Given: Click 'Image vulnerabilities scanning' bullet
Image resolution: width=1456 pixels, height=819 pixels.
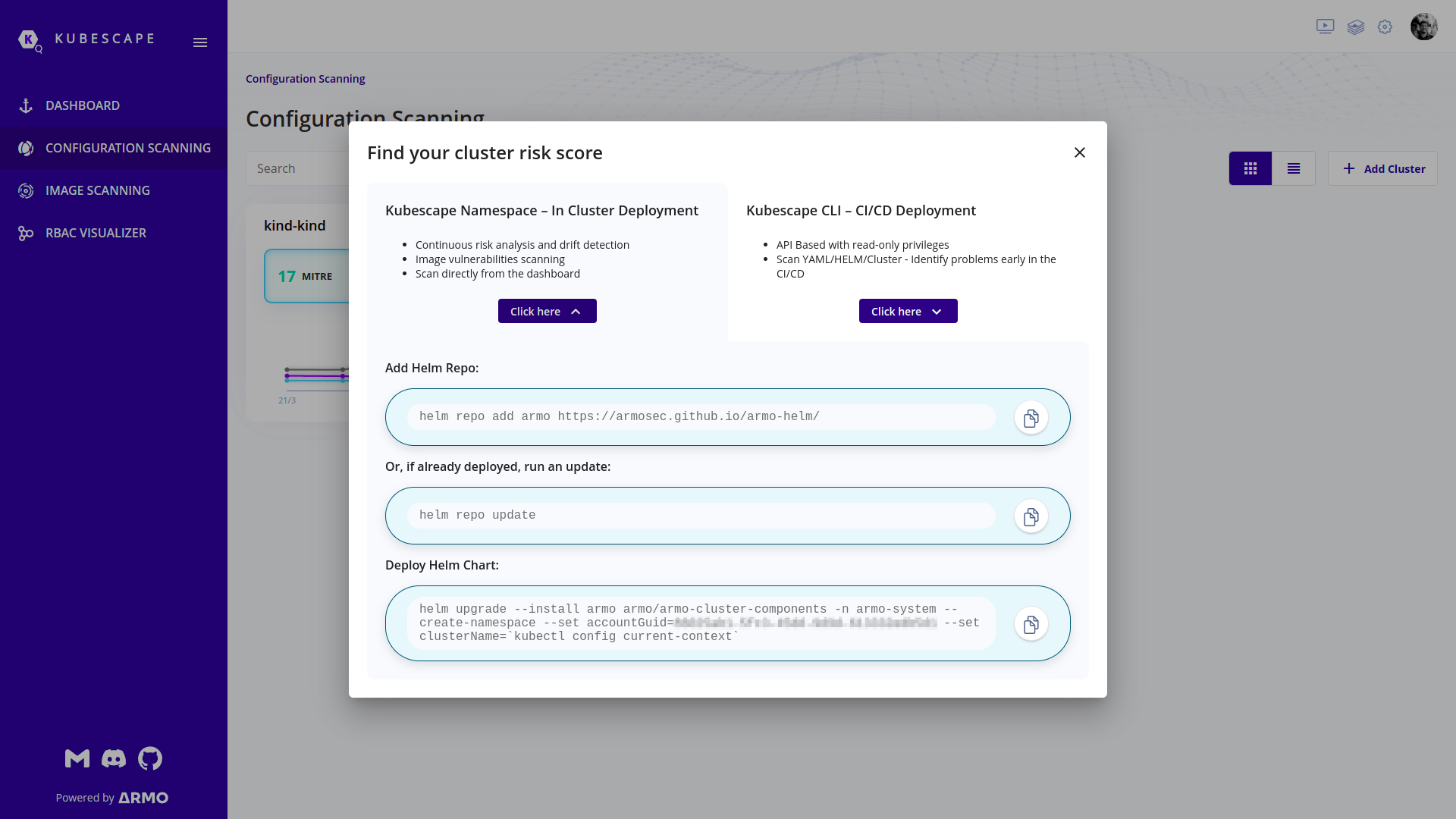Looking at the screenshot, I should click(490, 259).
